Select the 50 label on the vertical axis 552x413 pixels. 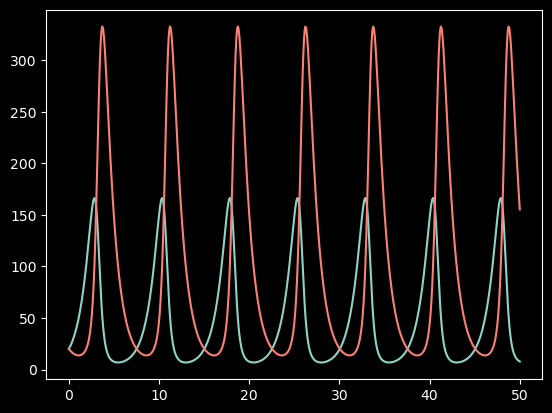pyautogui.click(x=27, y=319)
